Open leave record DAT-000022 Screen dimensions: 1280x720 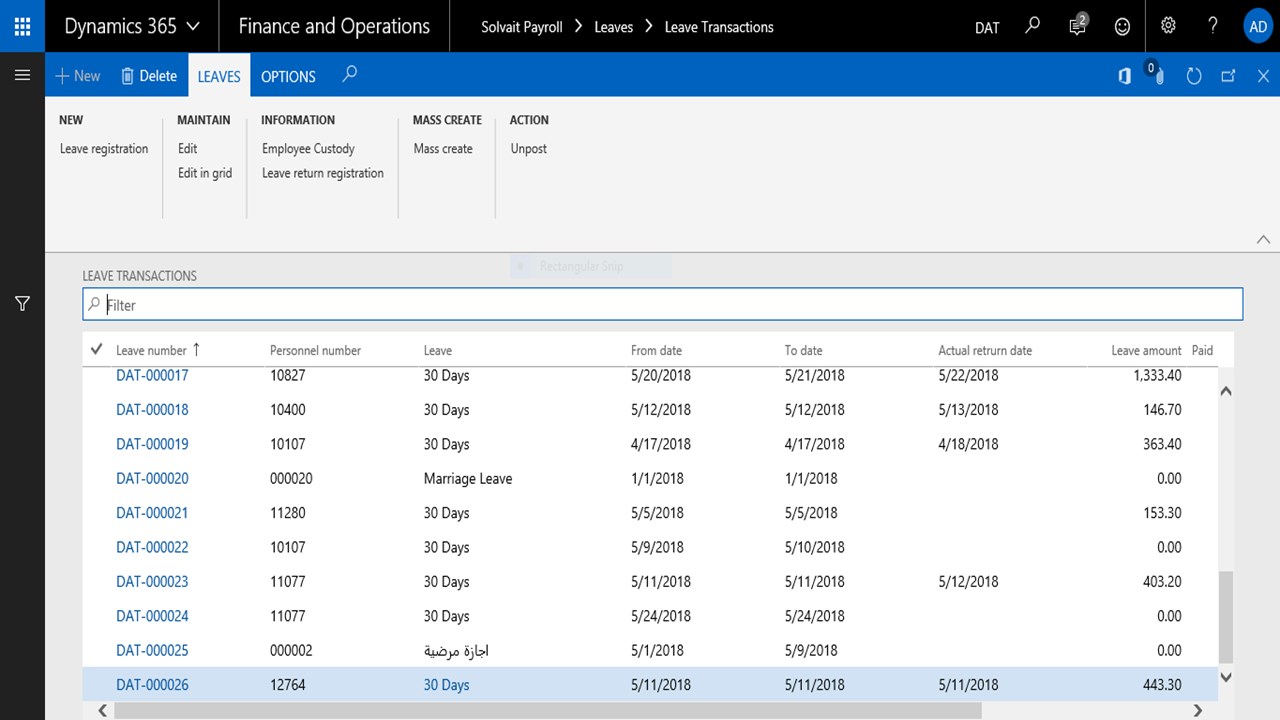152,547
